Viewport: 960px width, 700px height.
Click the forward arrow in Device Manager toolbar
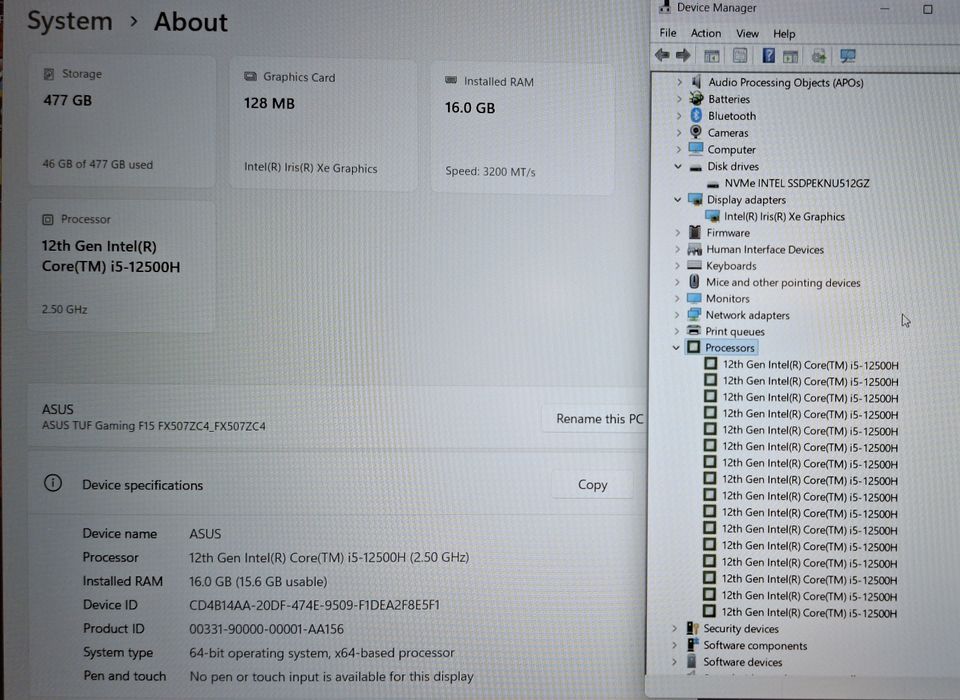[x=683, y=56]
